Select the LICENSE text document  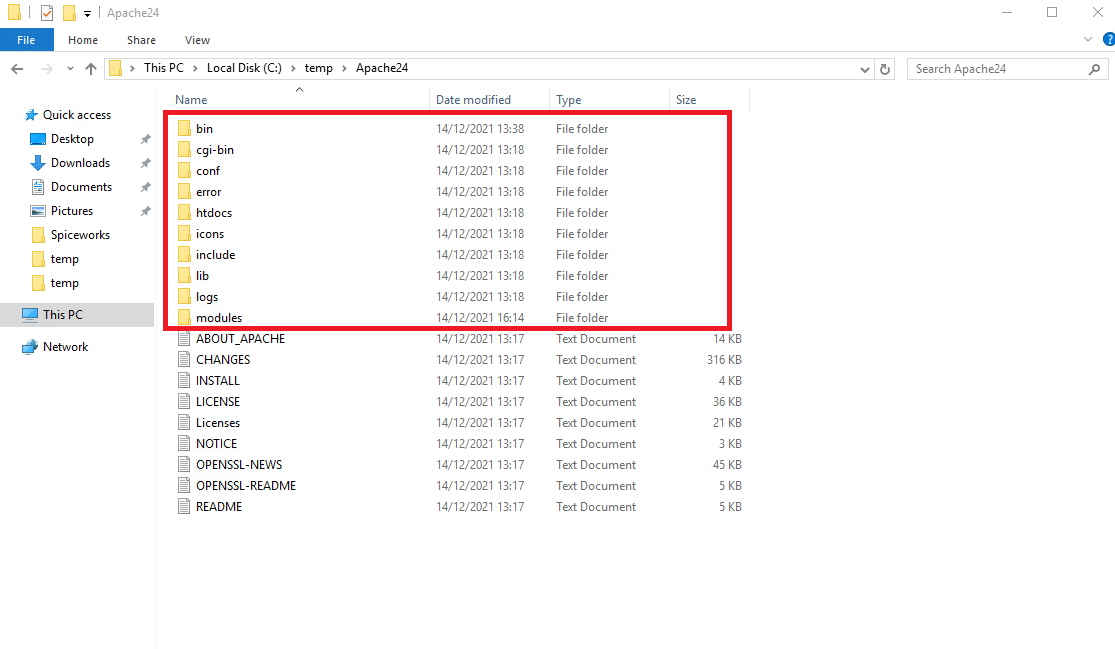[218, 402]
